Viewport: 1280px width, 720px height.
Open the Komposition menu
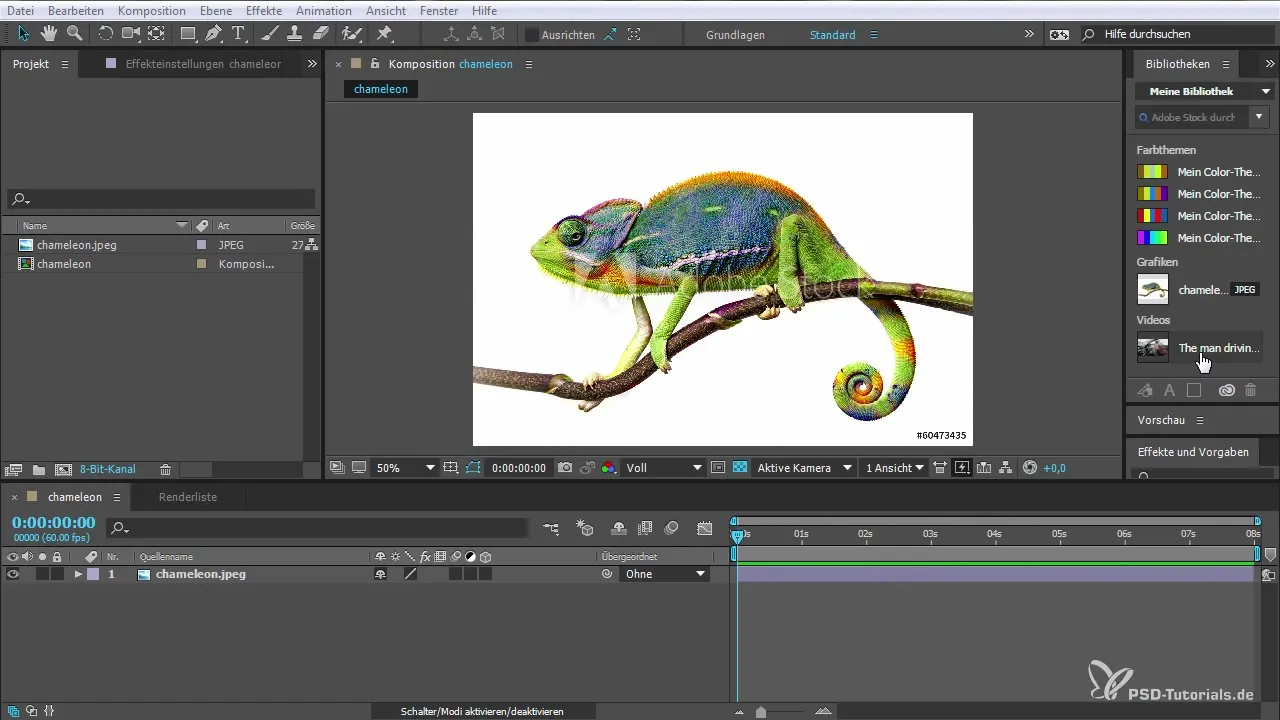tap(151, 10)
